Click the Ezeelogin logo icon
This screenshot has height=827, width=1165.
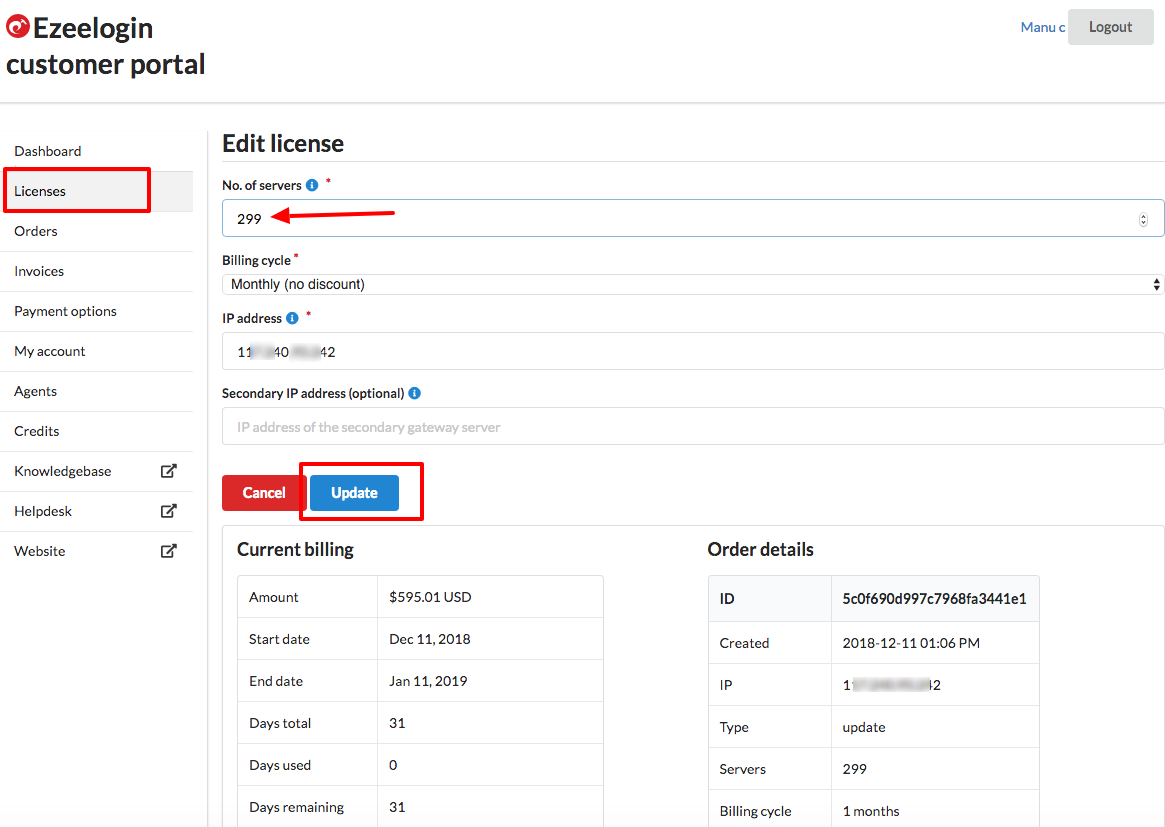point(18,27)
